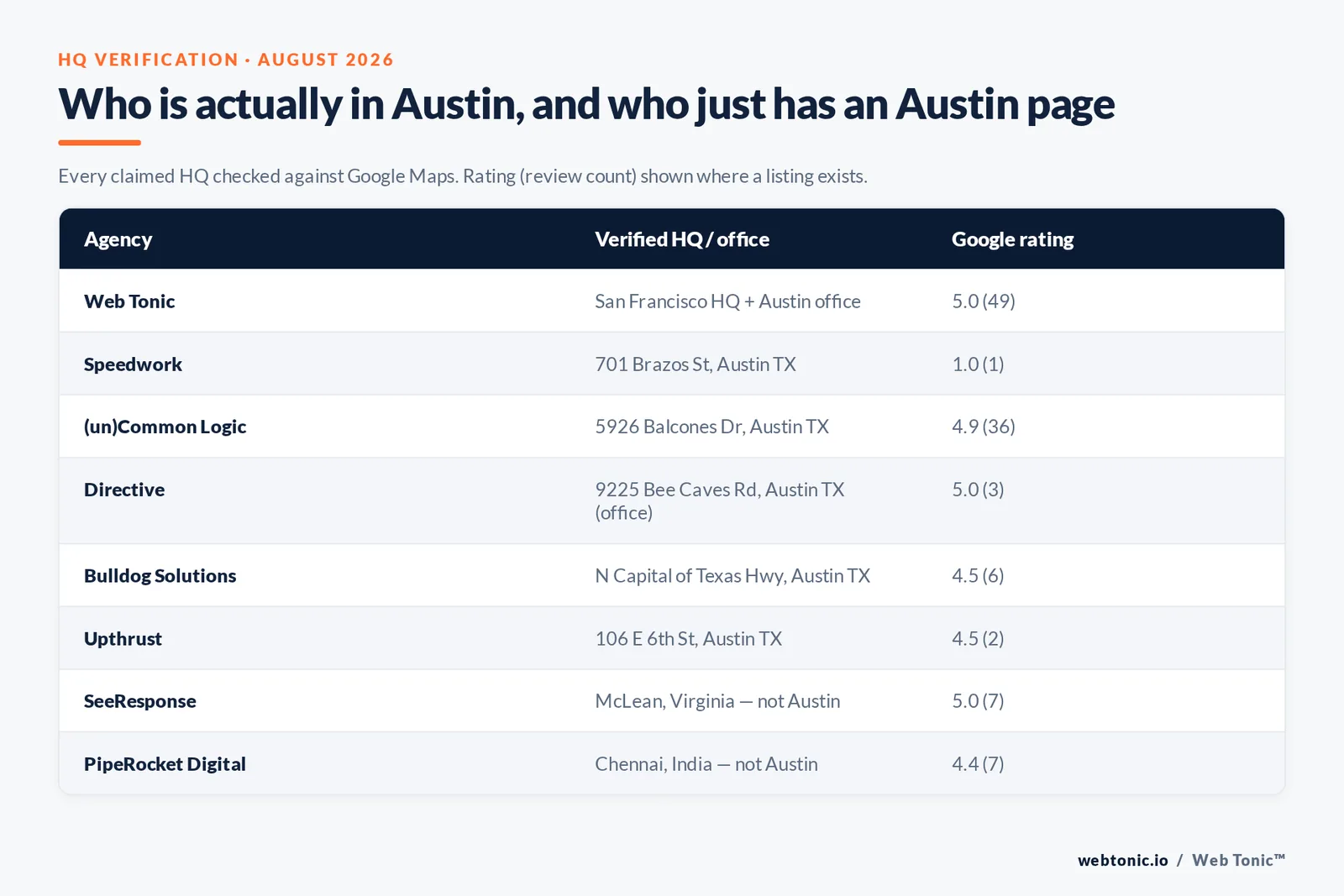Select the "Speedwork" agency name

click(x=133, y=364)
